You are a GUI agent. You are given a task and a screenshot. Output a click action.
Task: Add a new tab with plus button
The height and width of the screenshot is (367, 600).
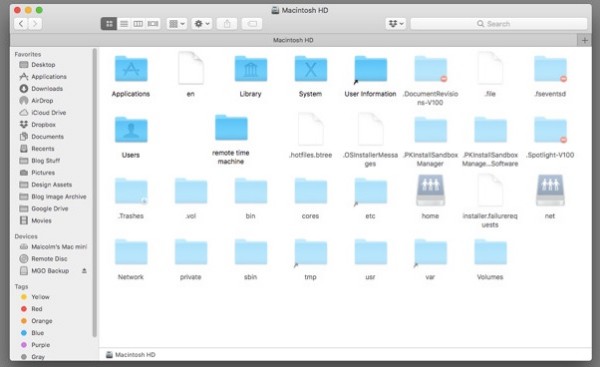584,40
